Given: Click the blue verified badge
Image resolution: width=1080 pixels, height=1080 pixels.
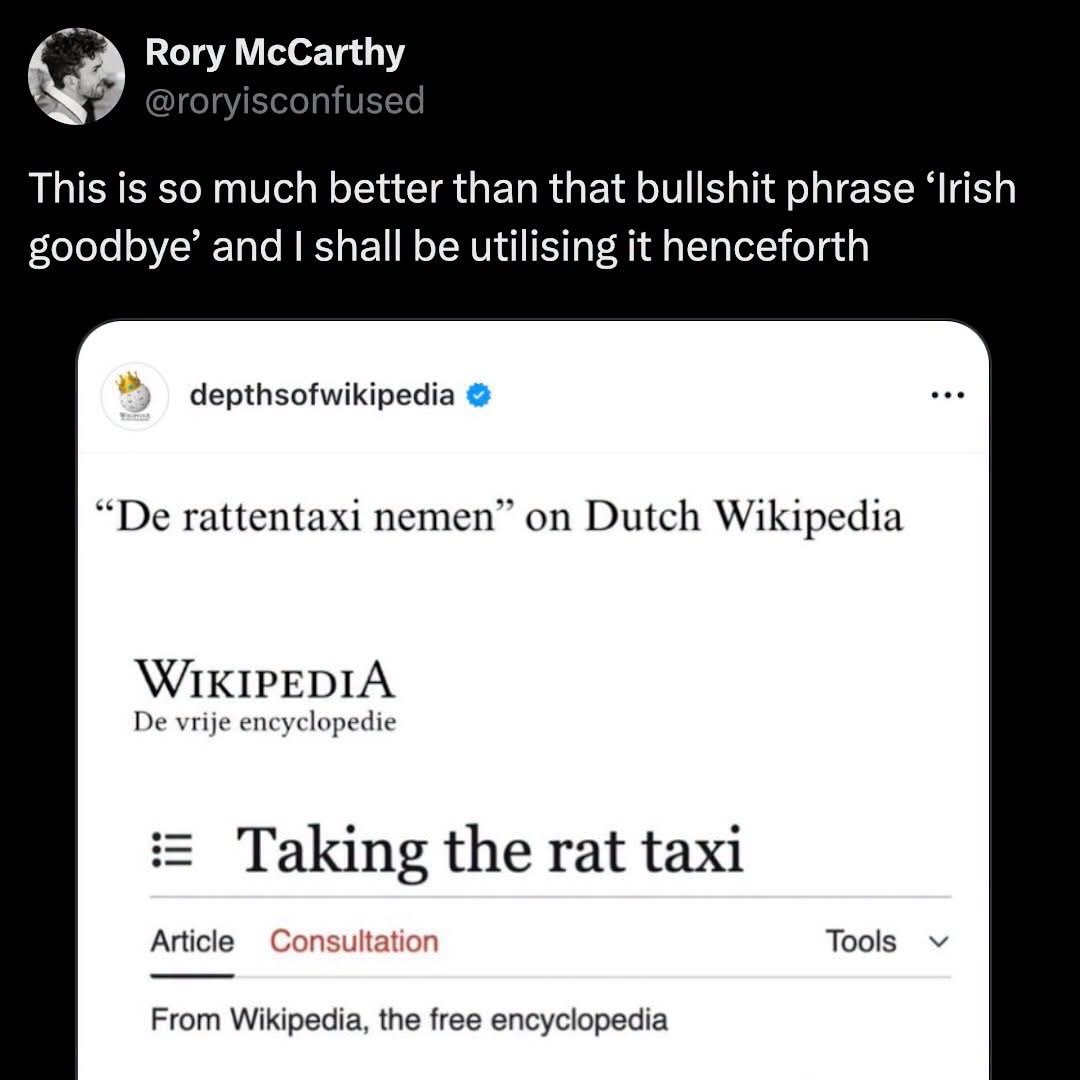Looking at the screenshot, I should pos(478,396).
